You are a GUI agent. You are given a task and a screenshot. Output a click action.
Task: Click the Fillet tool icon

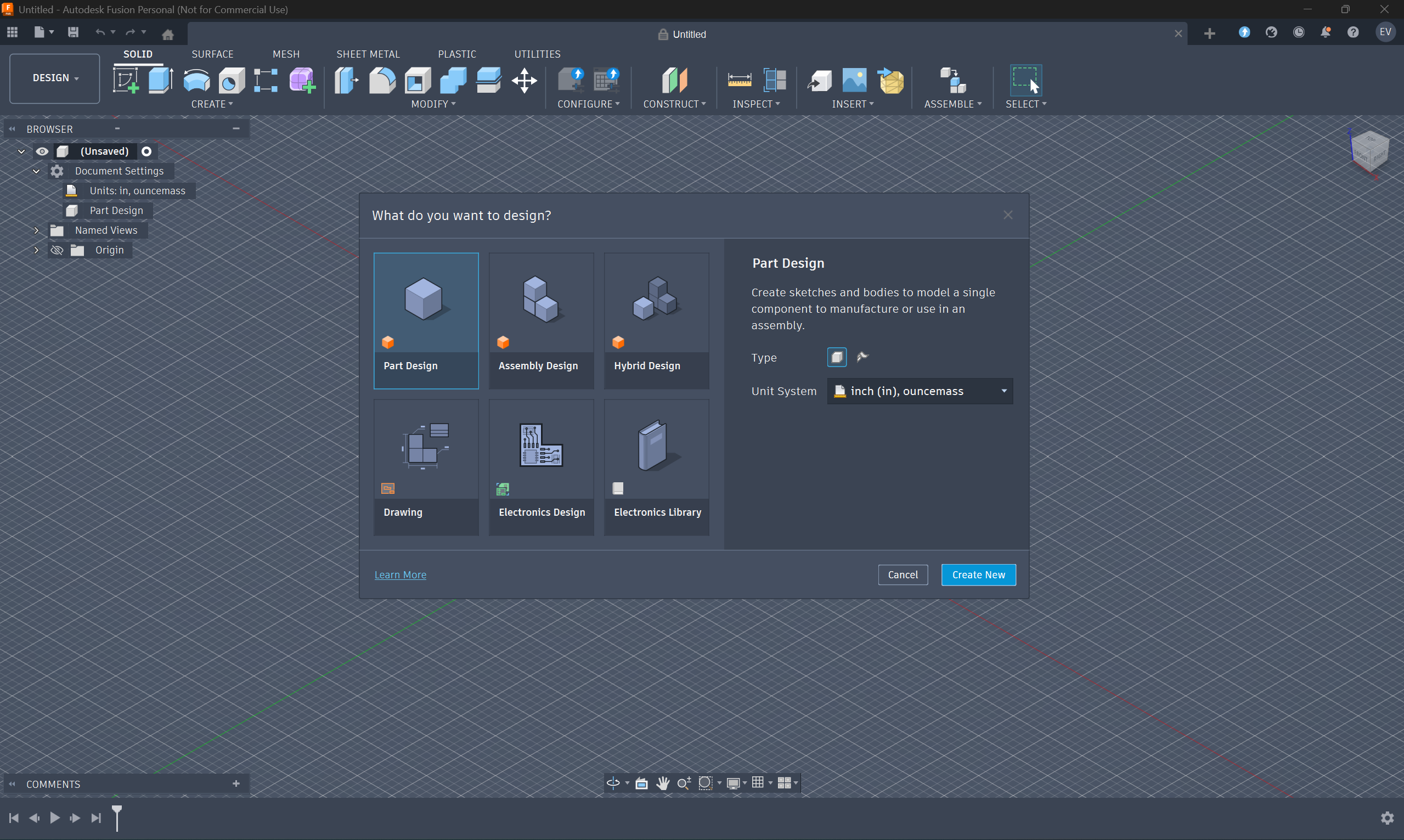tap(382, 80)
